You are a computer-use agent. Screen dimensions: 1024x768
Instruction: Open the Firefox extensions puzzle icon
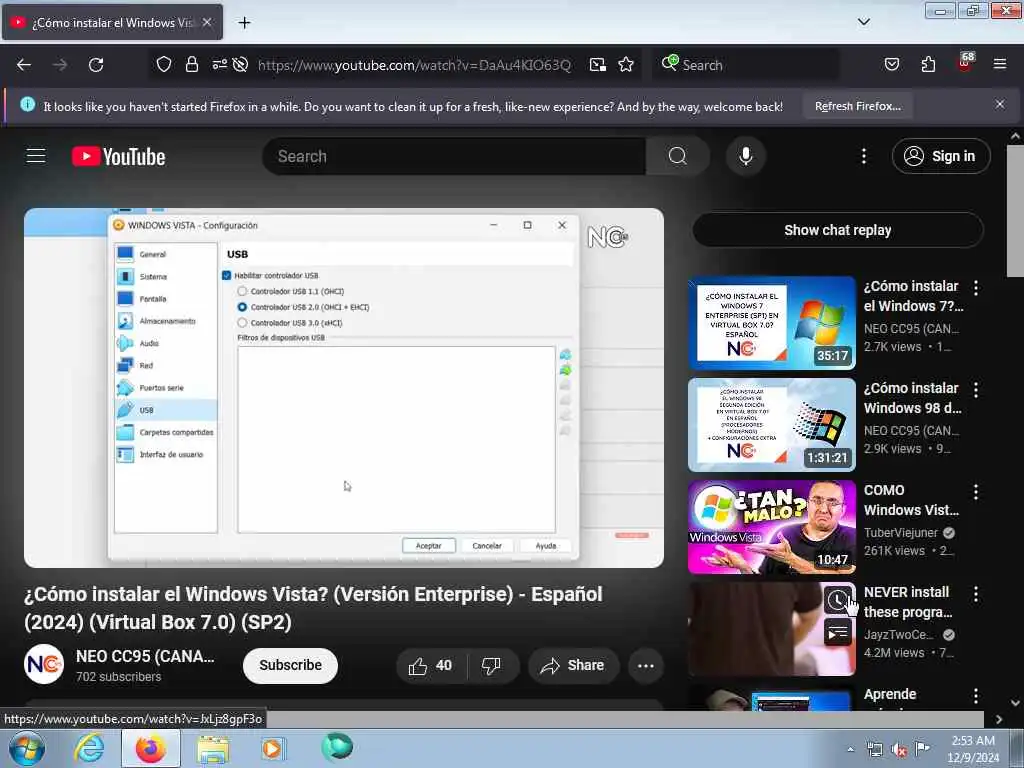coord(928,64)
